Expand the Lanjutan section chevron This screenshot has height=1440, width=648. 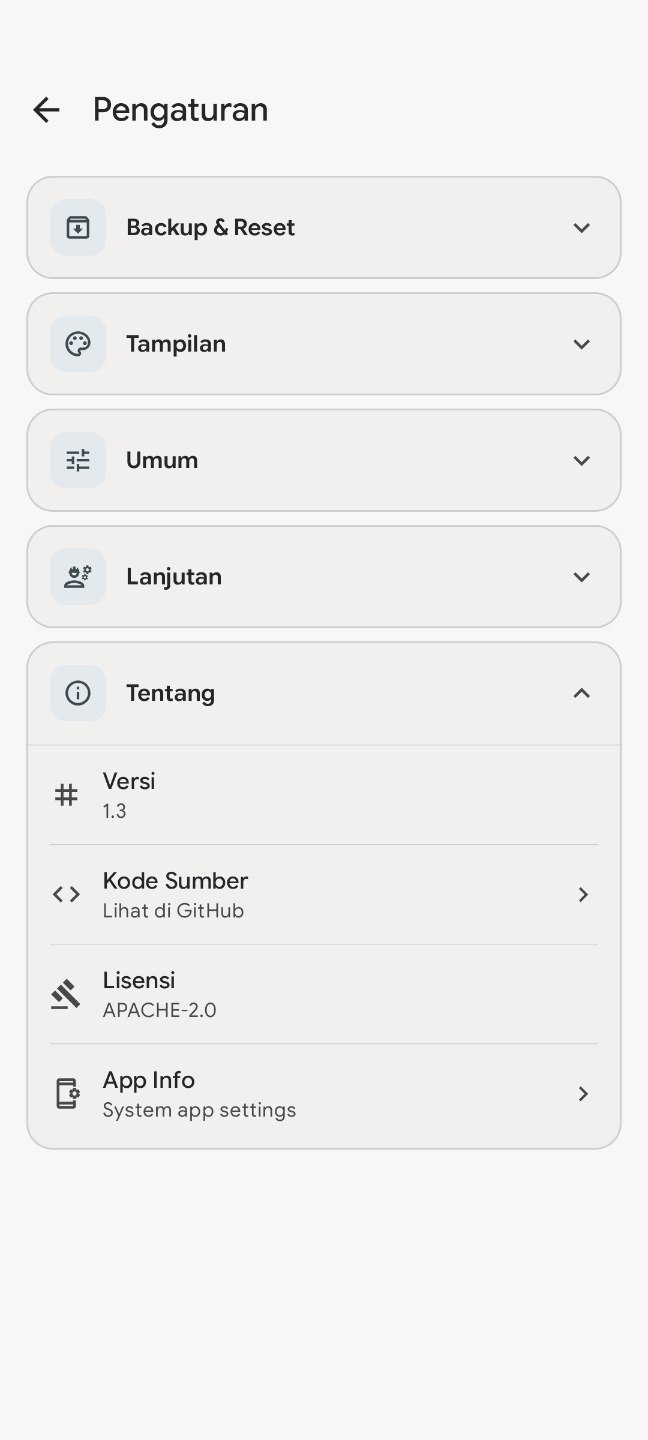click(x=582, y=577)
